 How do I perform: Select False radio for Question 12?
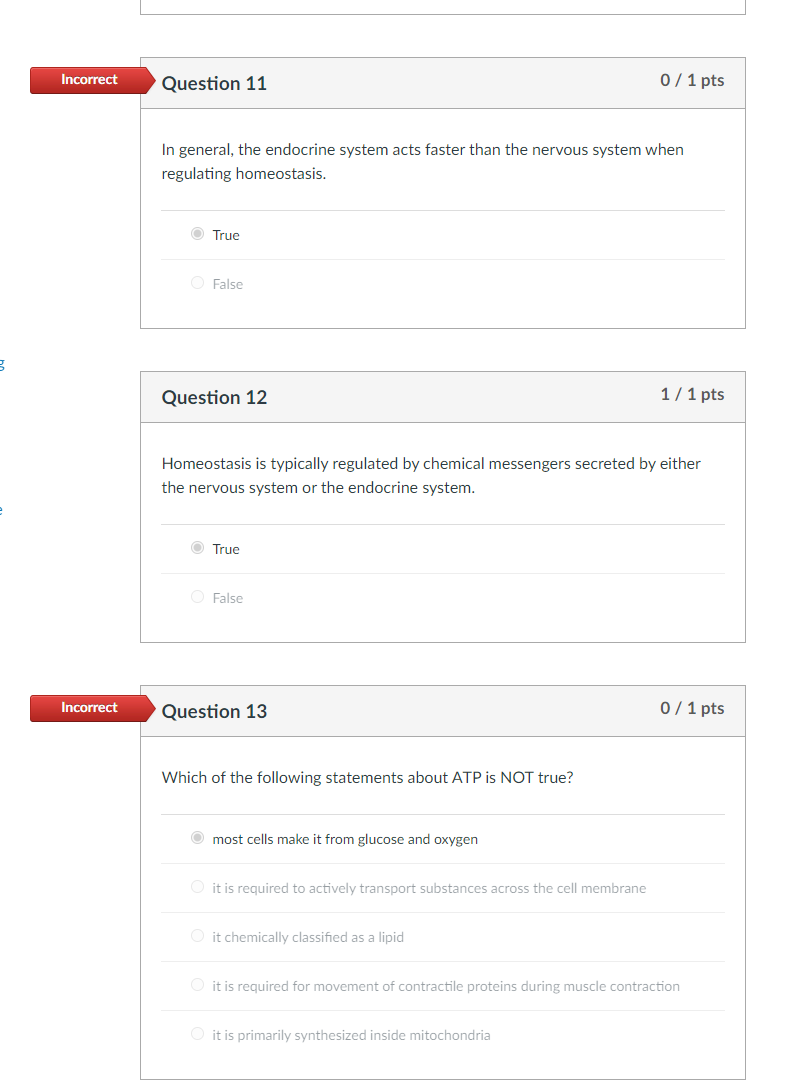pyautogui.click(x=198, y=597)
